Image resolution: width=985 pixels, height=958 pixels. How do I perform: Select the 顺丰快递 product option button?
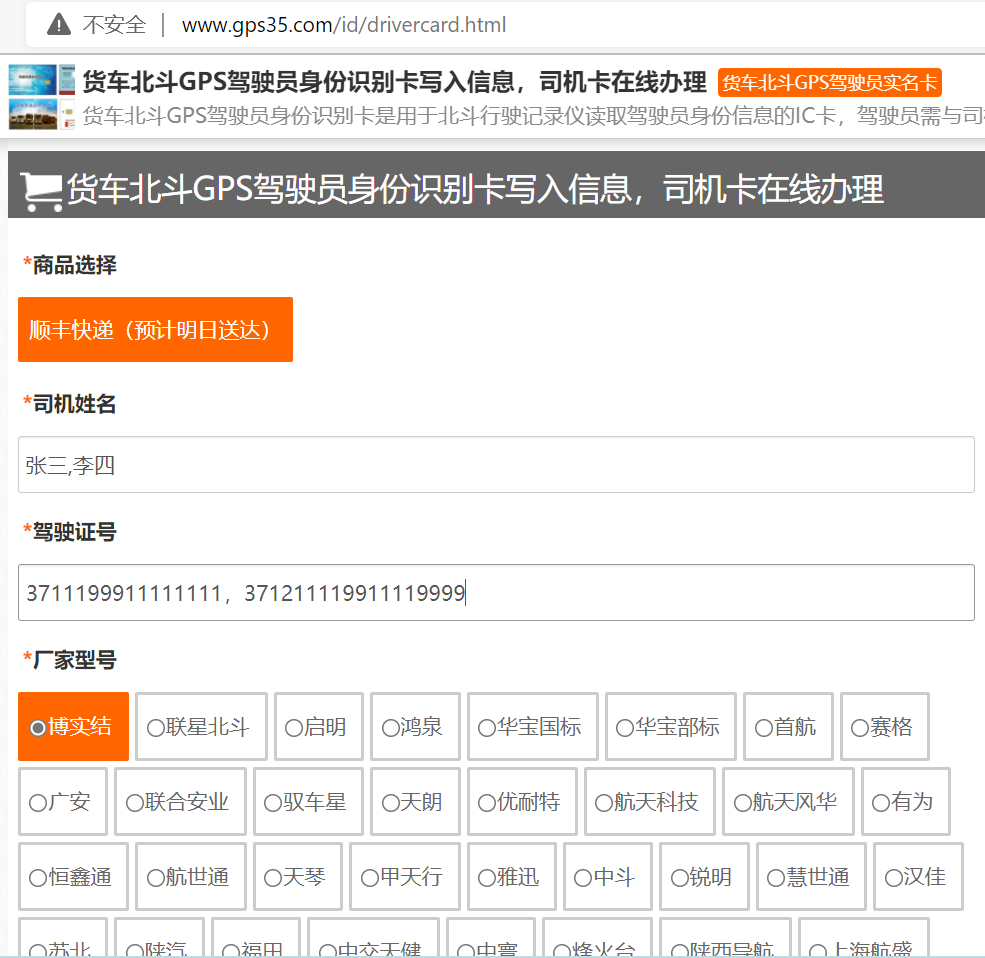pos(155,329)
